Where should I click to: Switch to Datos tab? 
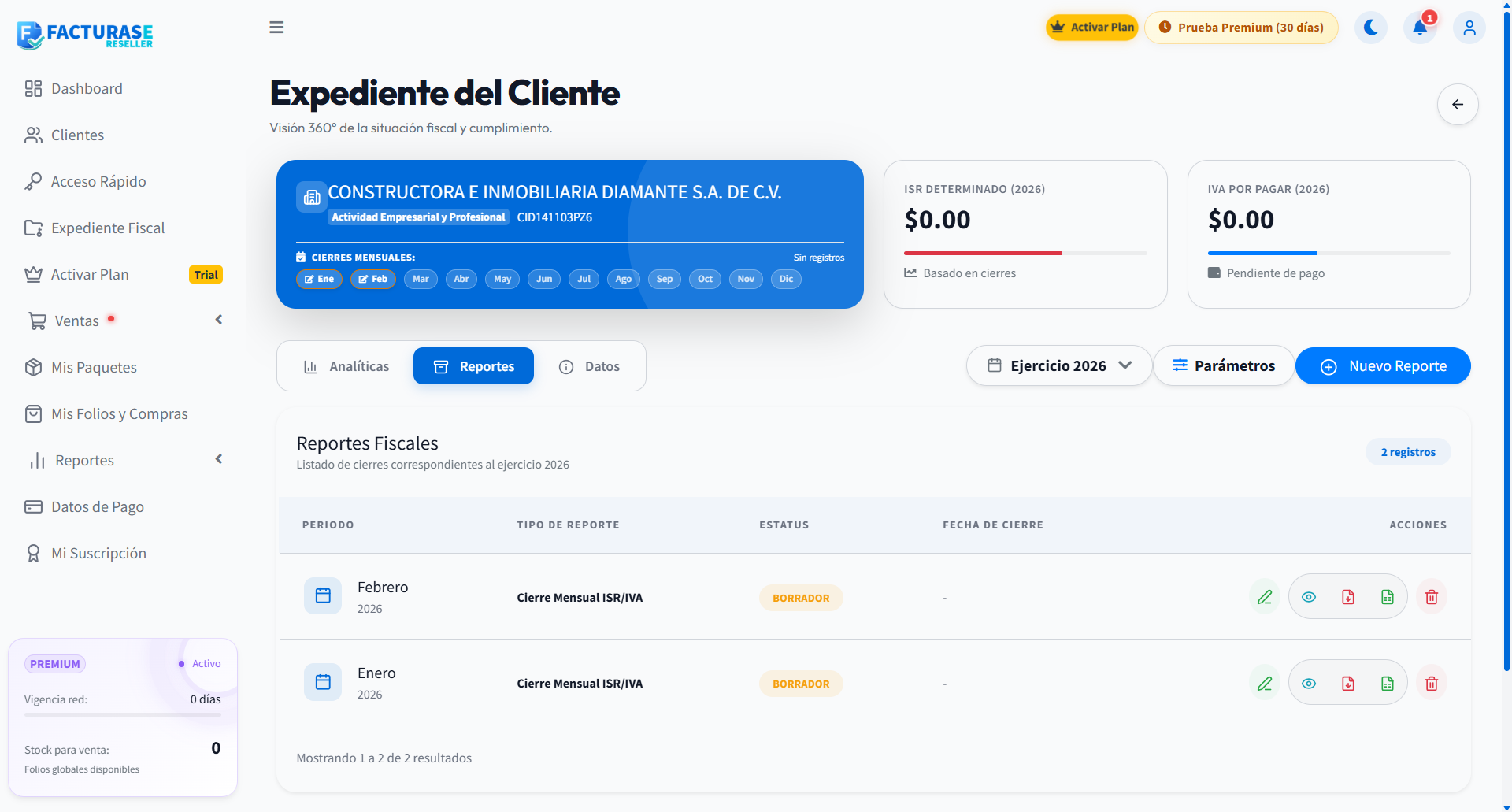coord(589,366)
